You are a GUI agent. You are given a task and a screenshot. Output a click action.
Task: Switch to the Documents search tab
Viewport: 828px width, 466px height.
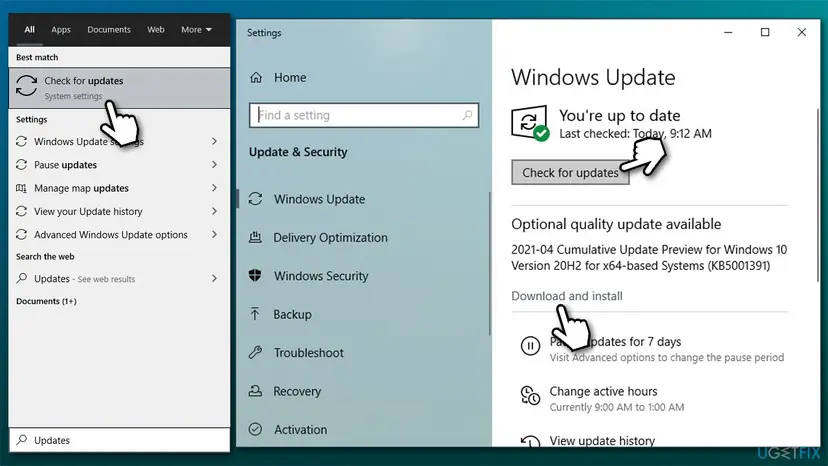(x=109, y=30)
